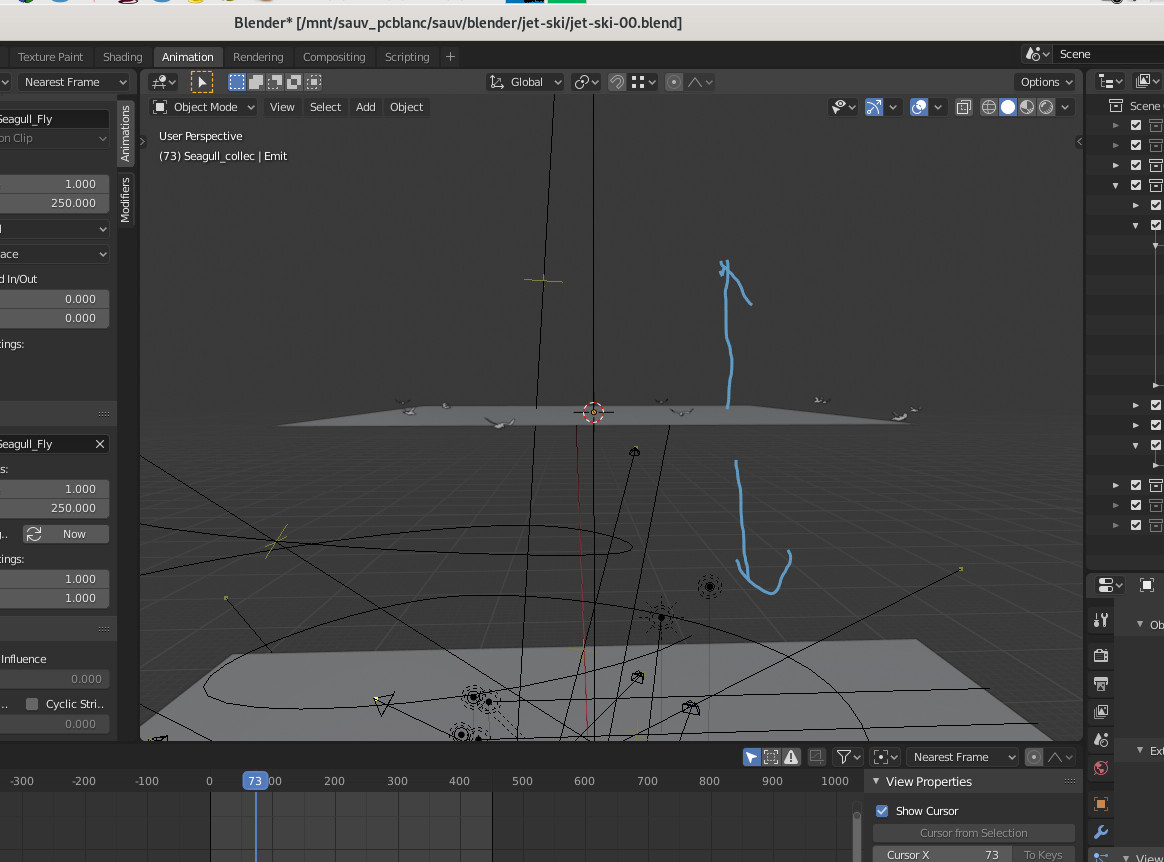
Task: Open the Output properties printer icon tab
Action: coord(1101,684)
